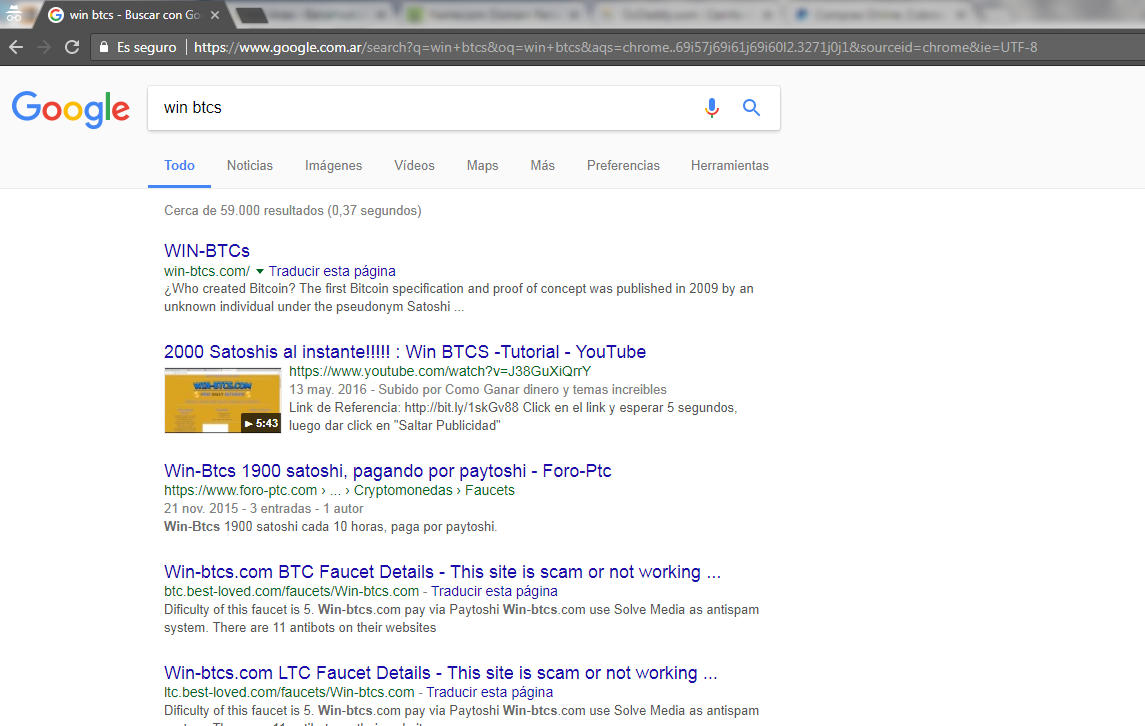Click the 'Es seguro' security label
Viewport: 1145px width, 726px height.
click(x=147, y=47)
